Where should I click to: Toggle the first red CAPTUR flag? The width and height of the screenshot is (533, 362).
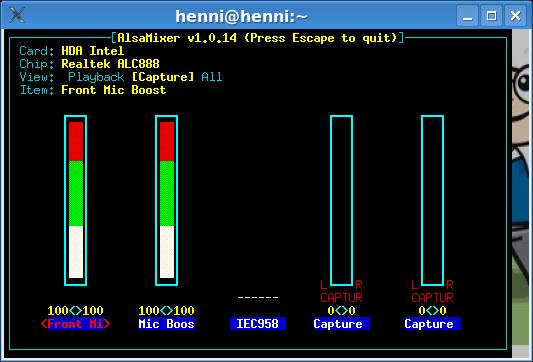pyautogui.click(x=341, y=298)
